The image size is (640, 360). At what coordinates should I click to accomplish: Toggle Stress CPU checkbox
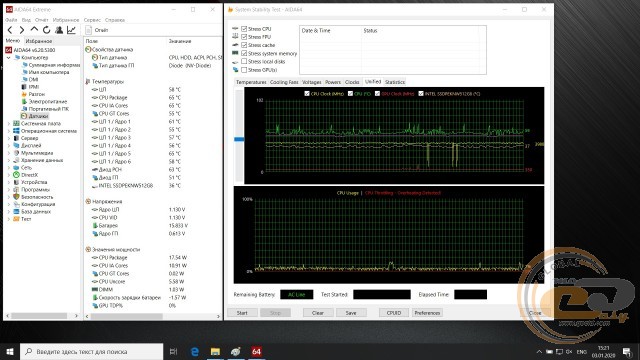[244, 29]
